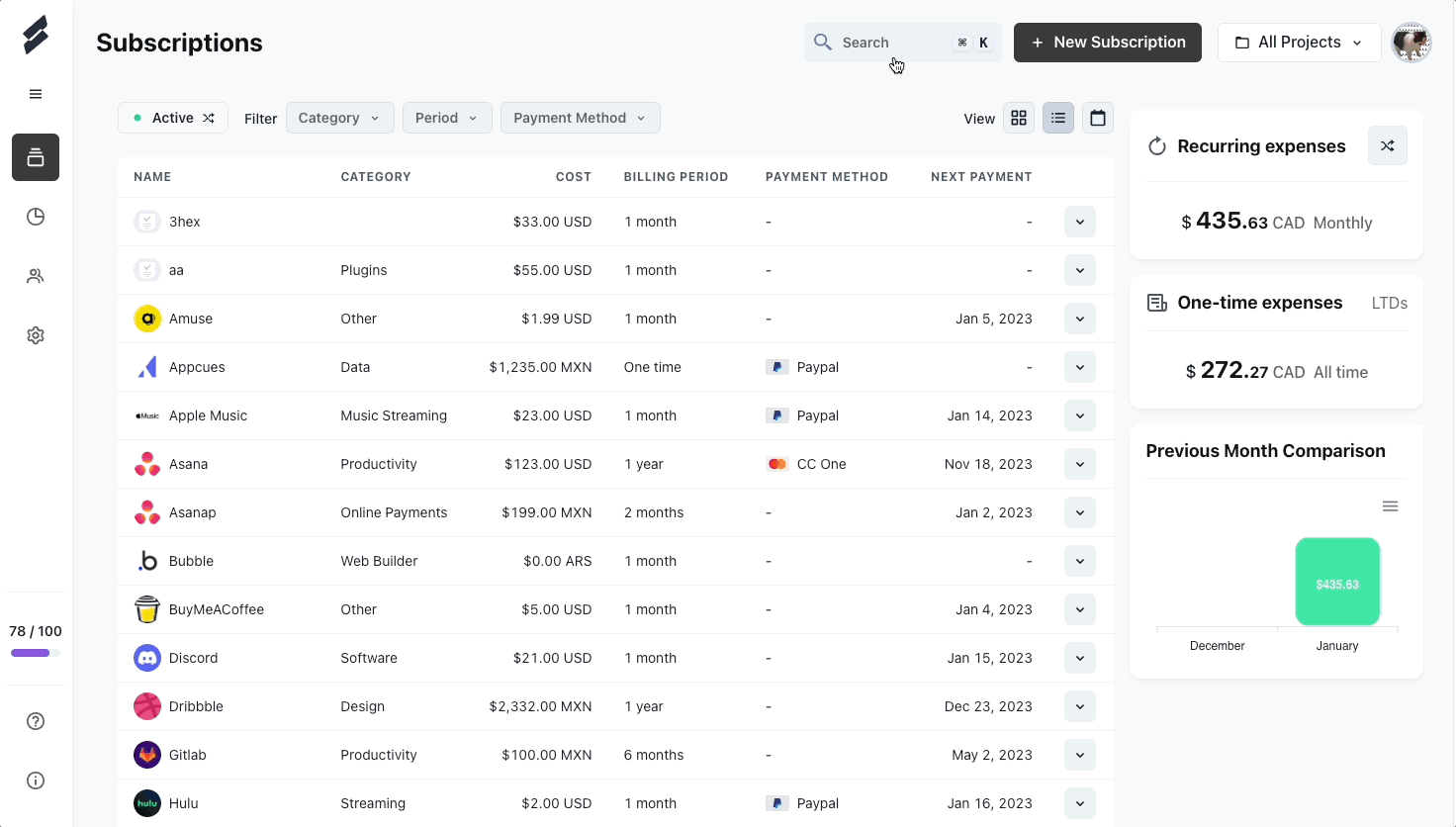Click the Discord logo icon
1456x827 pixels.
[x=147, y=658]
